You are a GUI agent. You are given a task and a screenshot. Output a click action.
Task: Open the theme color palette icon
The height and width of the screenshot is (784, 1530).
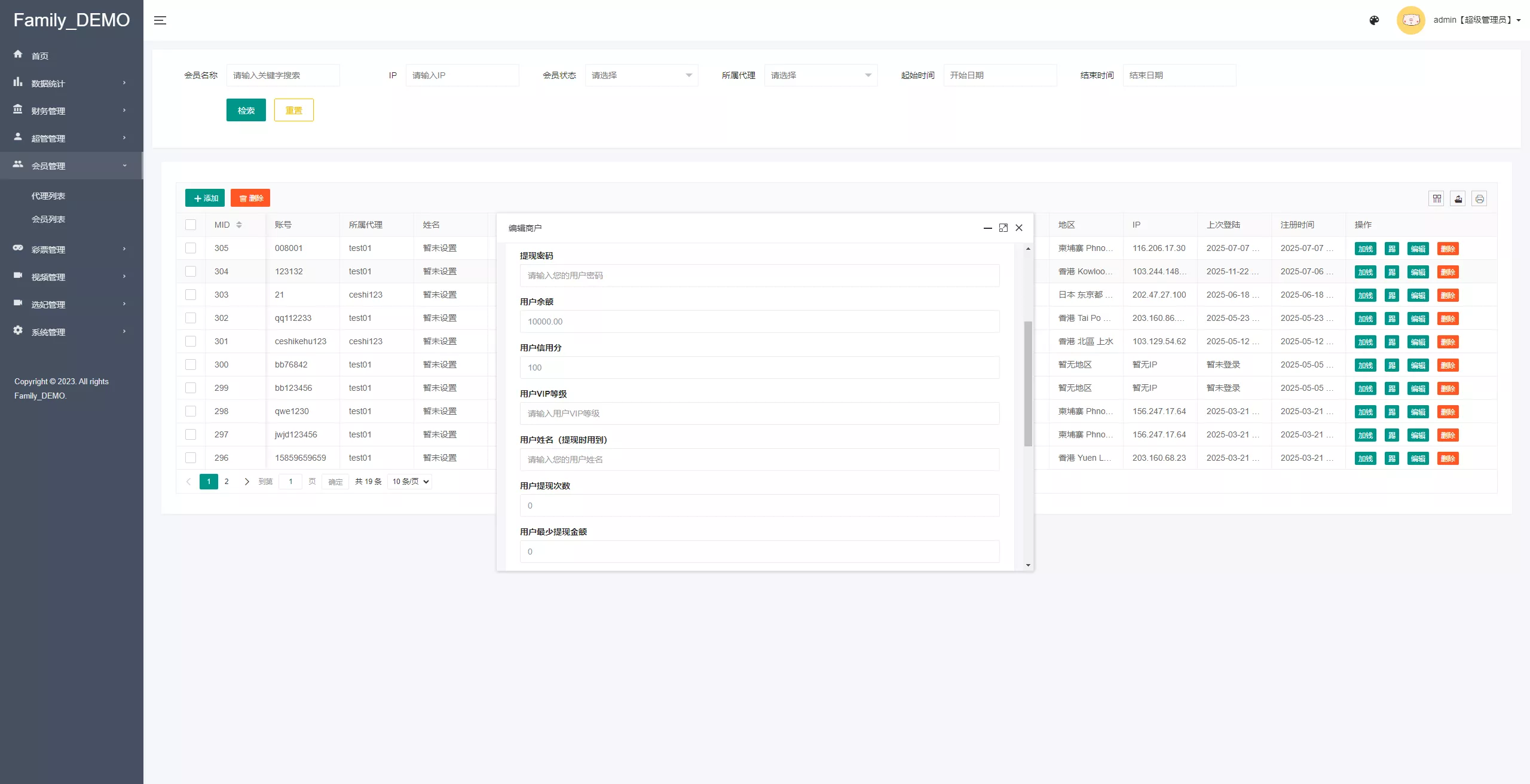[x=1374, y=20]
